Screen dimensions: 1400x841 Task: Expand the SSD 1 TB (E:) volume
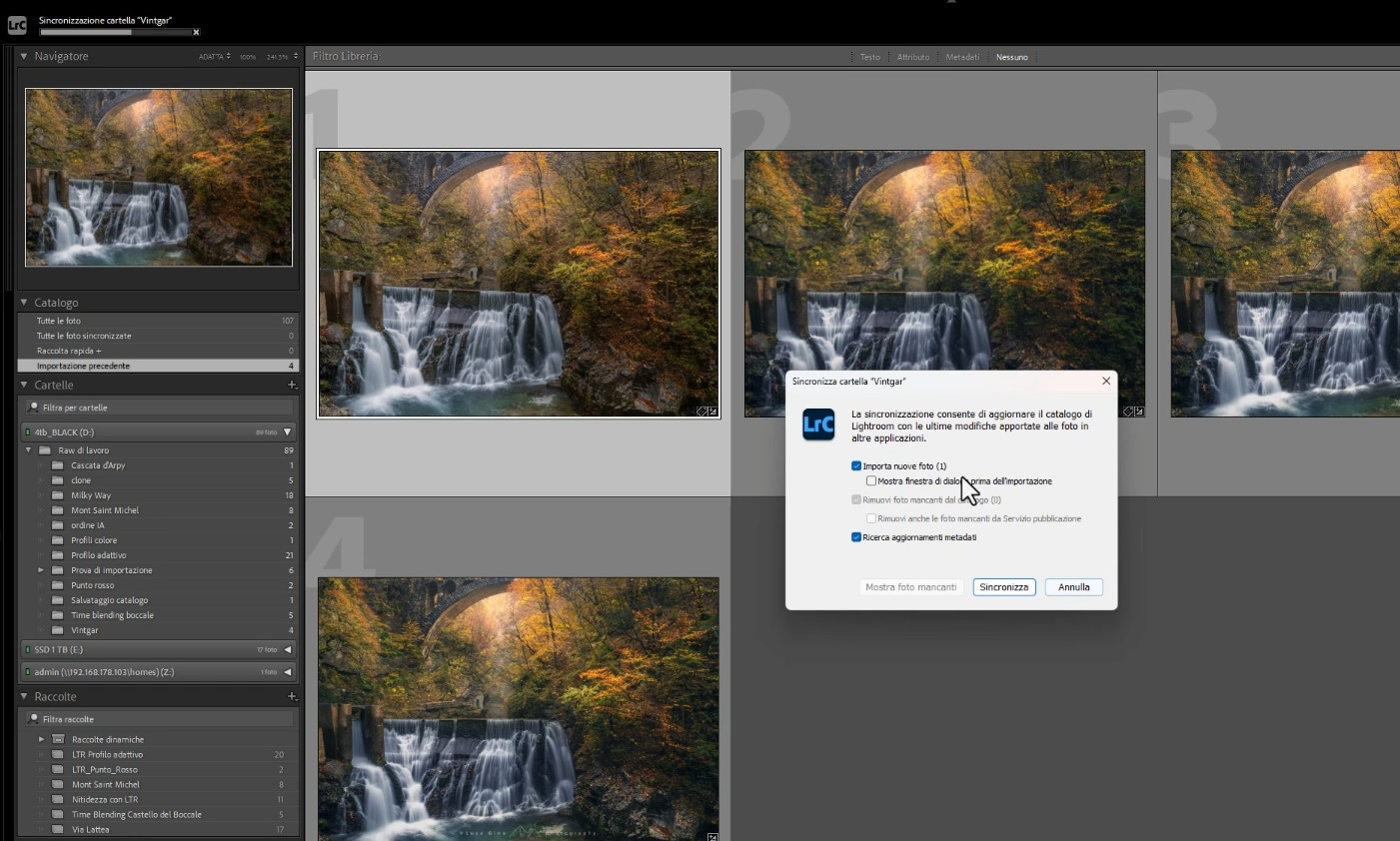(x=288, y=649)
